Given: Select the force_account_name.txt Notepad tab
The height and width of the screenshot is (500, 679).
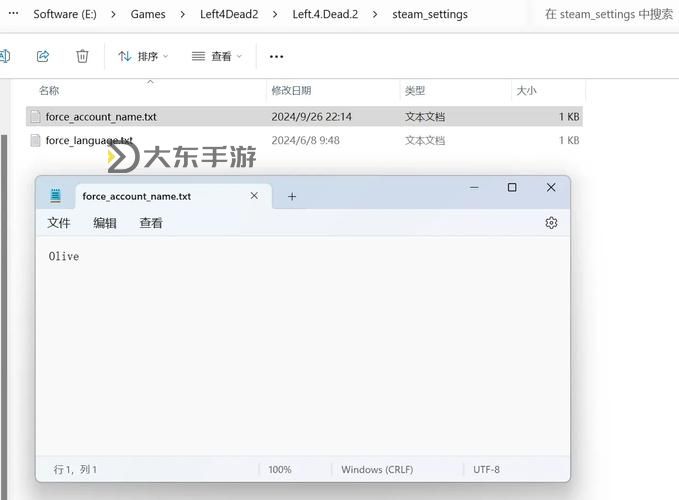Looking at the screenshot, I should (173, 196).
